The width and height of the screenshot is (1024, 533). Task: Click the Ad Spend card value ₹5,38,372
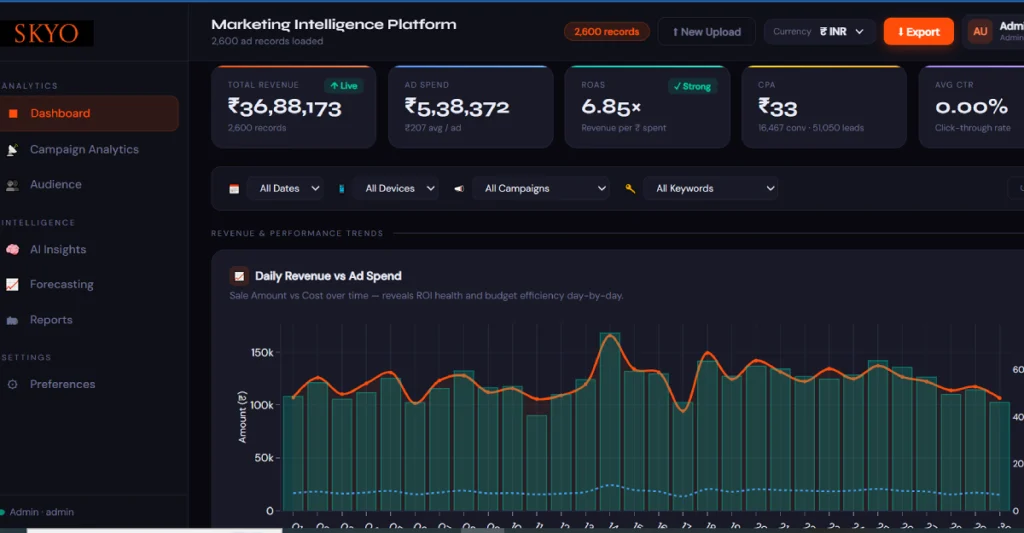pos(456,107)
